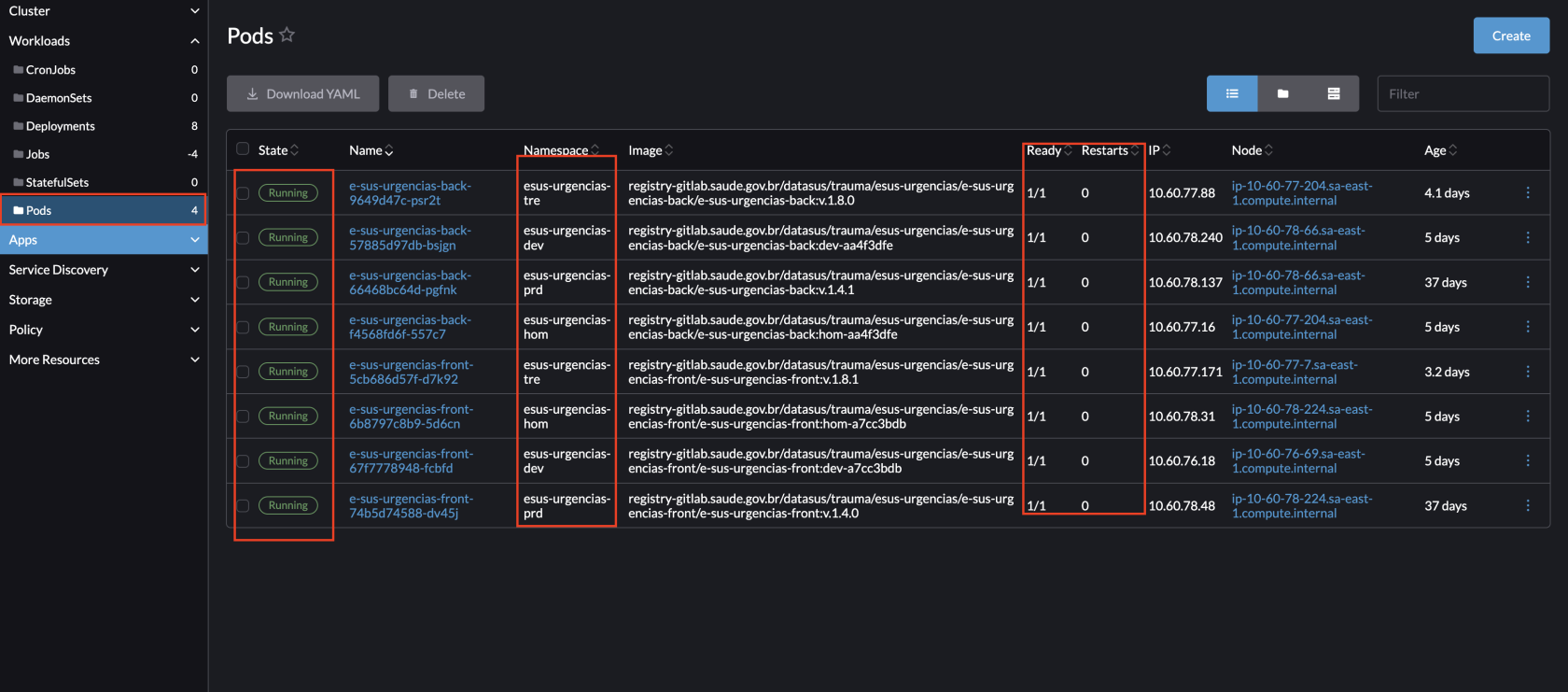The width and height of the screenshot is (1568, 692).
Task: Toggle the select-all checkbox in table header
Action: [243, 149]
